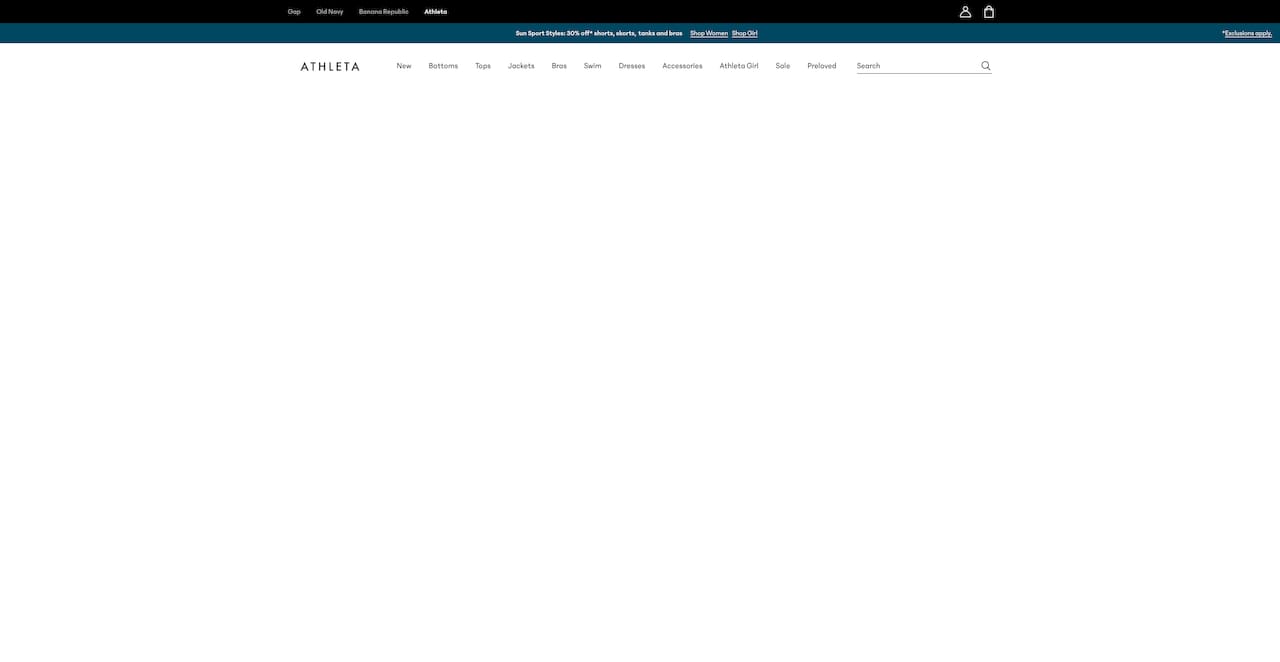Image resolution: width=1280 pixels, height=662 pixels.
Task: Open the Athleta Girl menu
Action: point(739,66)
